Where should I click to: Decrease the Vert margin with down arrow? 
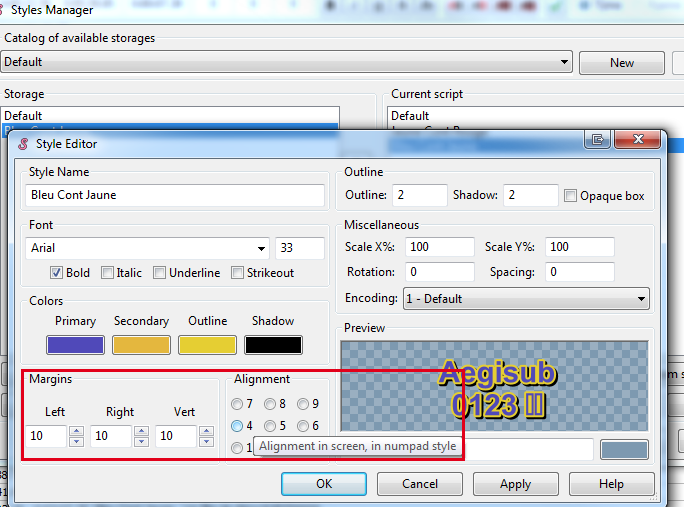coord(206,441)
